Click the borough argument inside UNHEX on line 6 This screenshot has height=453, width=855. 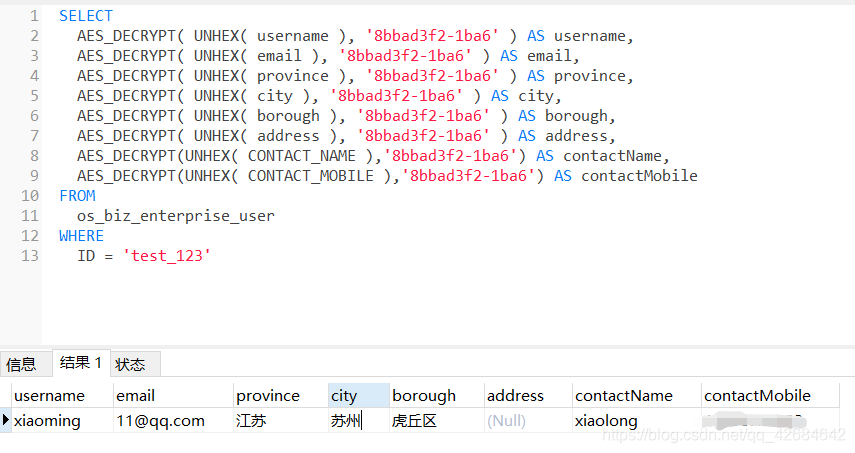(288, 116)
